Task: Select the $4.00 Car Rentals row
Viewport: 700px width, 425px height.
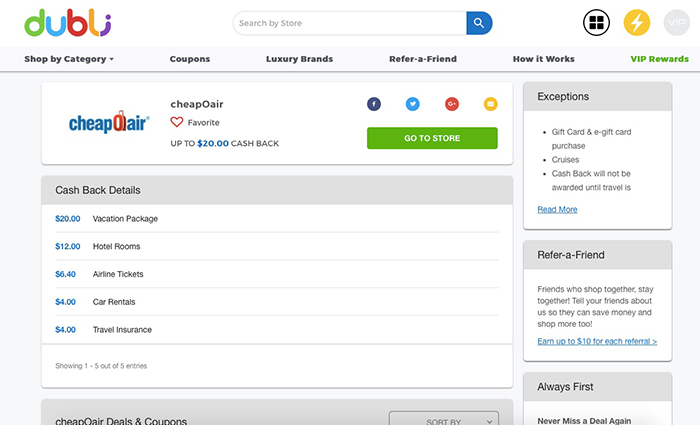Action: (277, 302)
